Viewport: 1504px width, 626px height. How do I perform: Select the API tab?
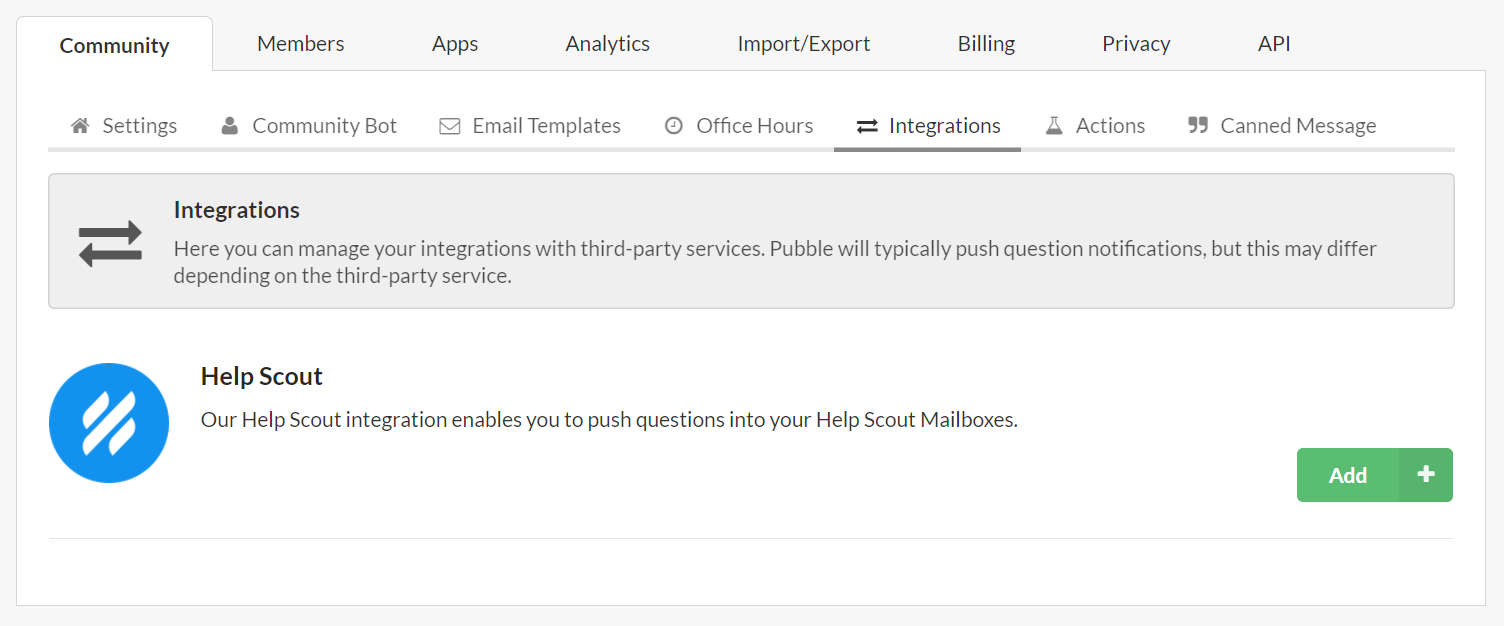click(1273, 43)
